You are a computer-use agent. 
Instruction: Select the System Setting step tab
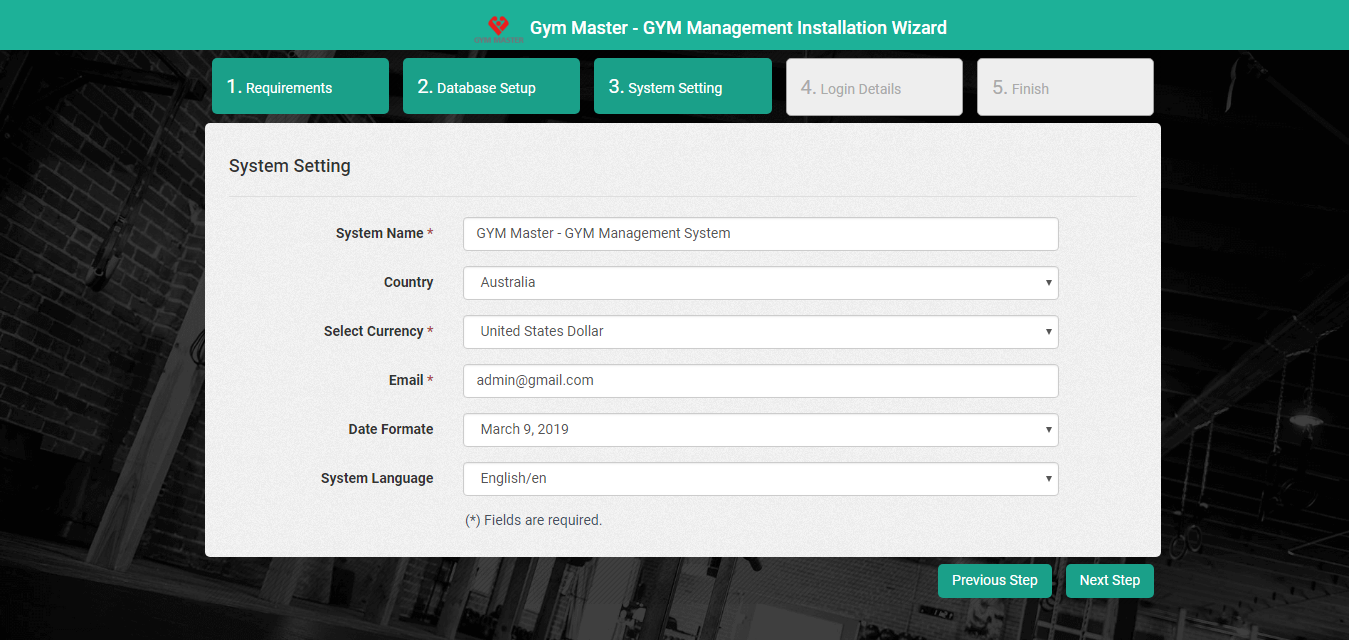pyautogui.click(x=682, y=87)
